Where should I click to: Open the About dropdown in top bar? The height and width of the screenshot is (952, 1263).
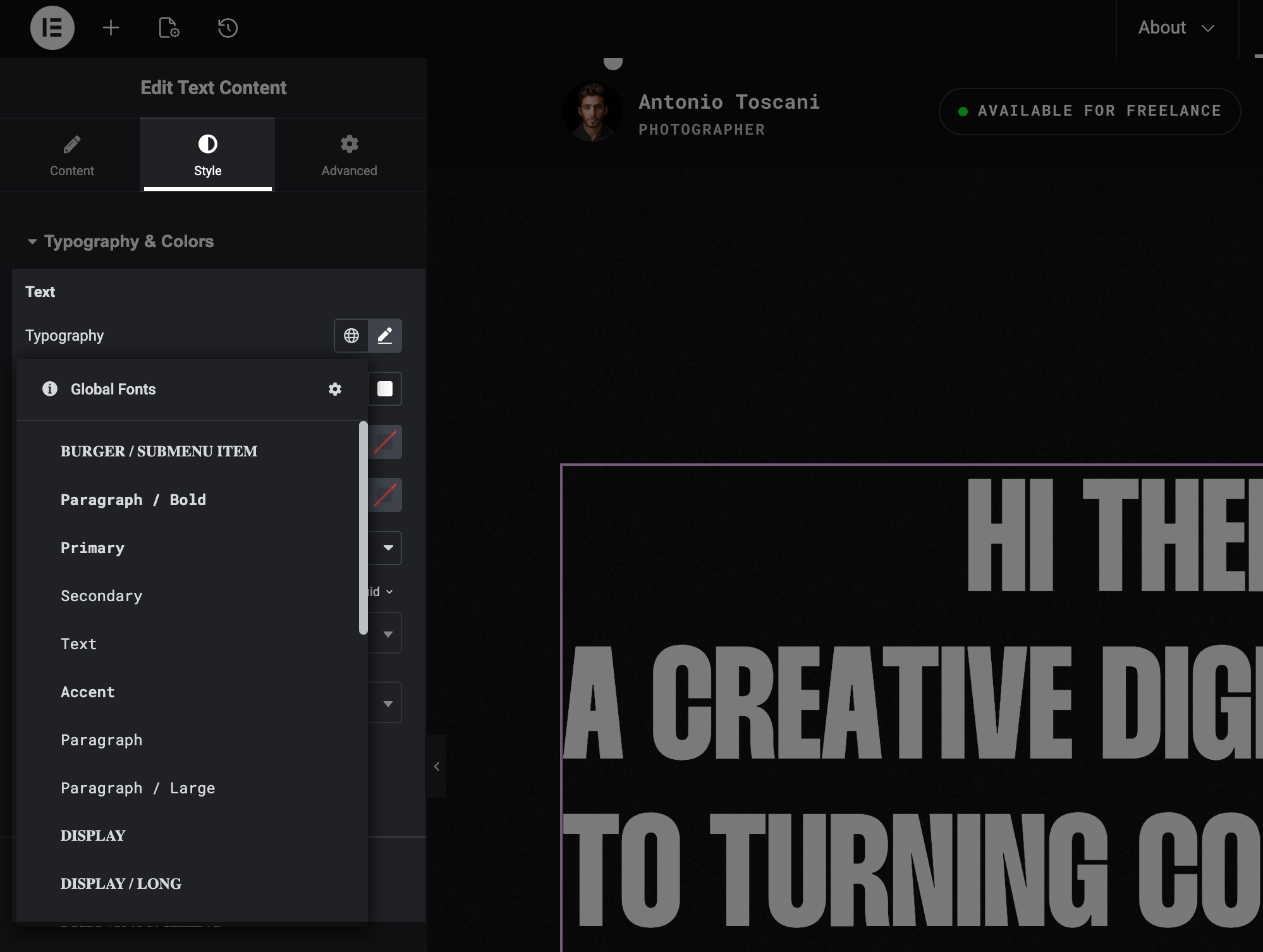tap(1176, 28)
